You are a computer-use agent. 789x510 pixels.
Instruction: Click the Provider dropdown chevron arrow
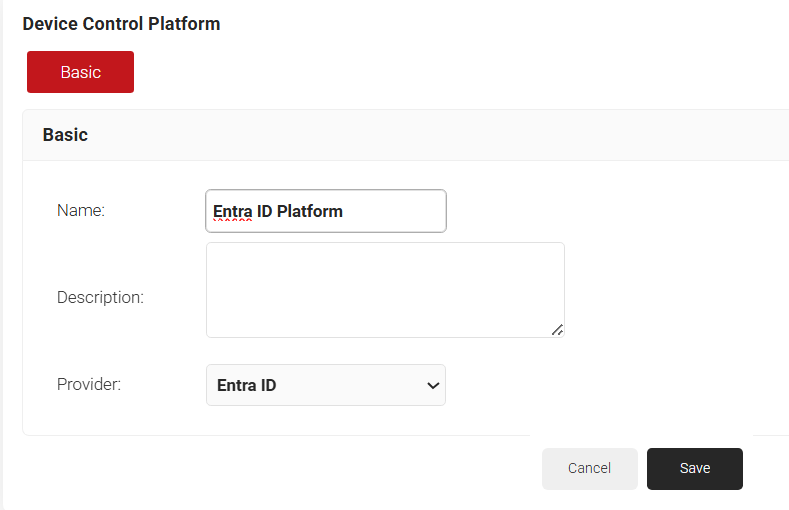tap(433, 385)
